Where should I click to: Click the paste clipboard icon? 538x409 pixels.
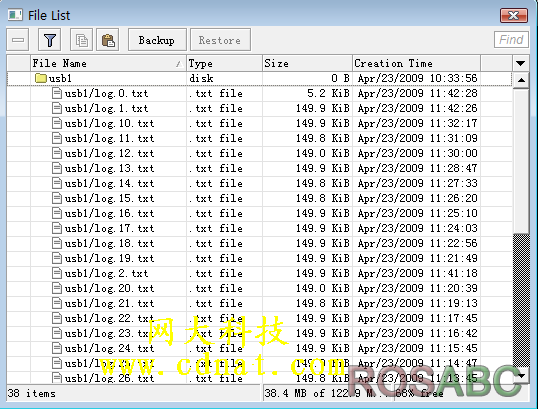coord(108,40)
